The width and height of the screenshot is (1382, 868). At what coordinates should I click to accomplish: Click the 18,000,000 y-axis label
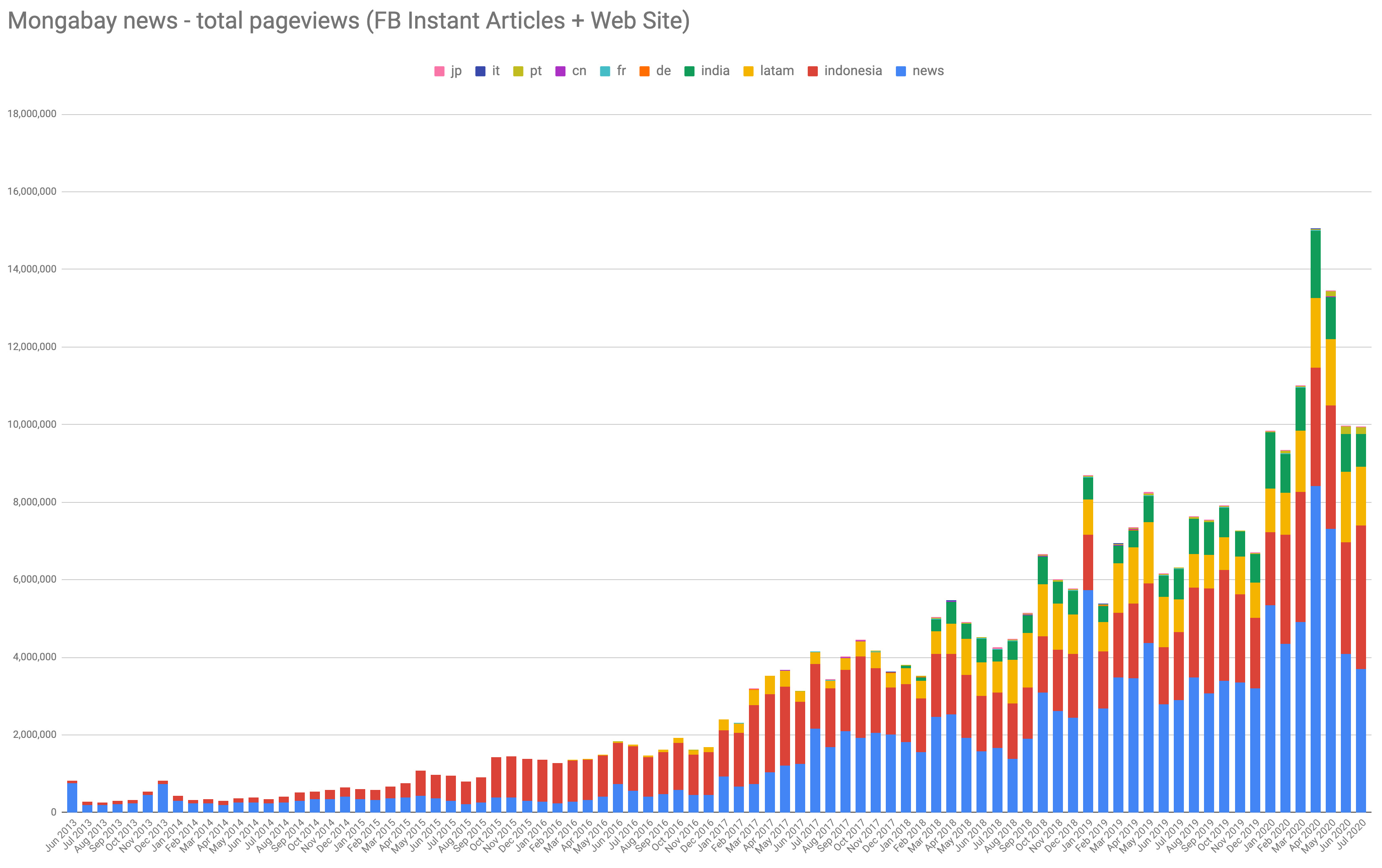coord(31,114)
